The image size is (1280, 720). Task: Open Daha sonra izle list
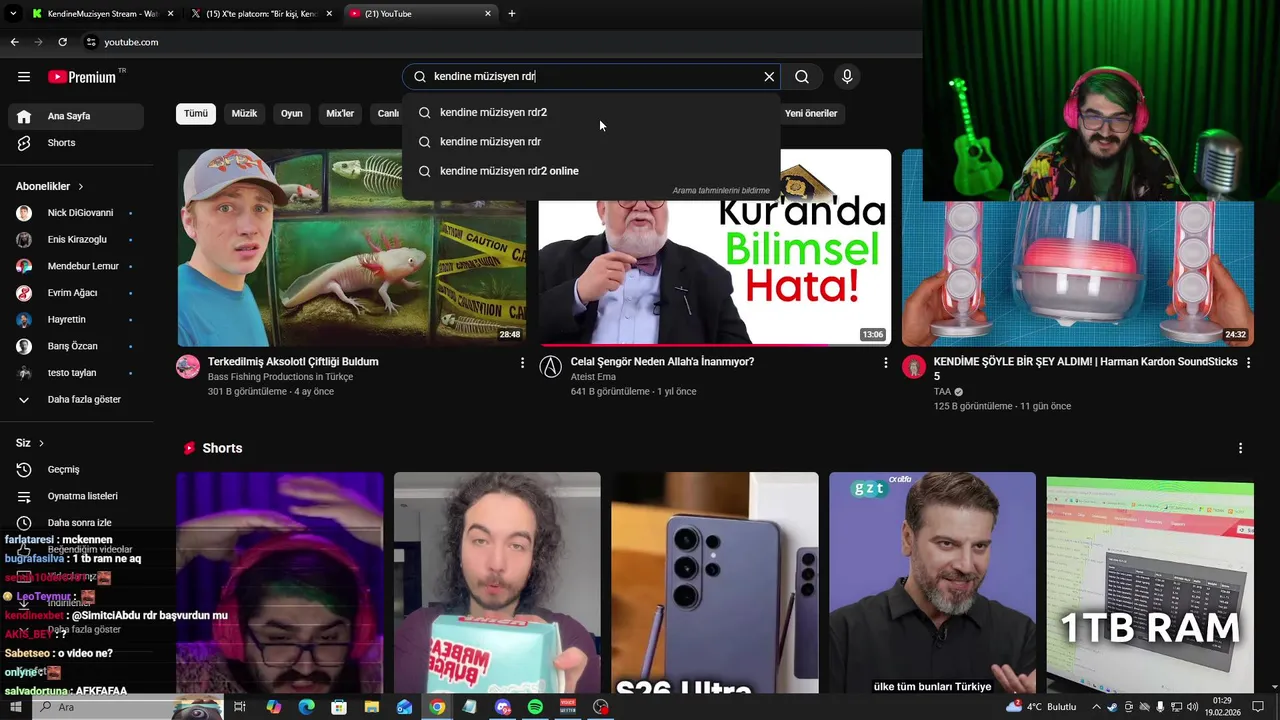click(76, 522)
